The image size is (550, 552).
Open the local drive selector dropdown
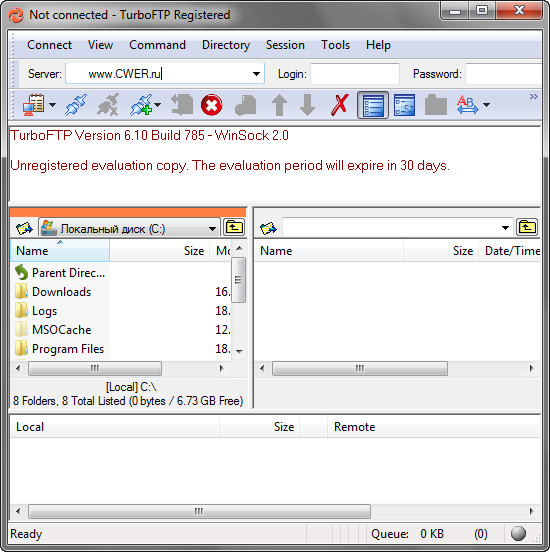212,229
